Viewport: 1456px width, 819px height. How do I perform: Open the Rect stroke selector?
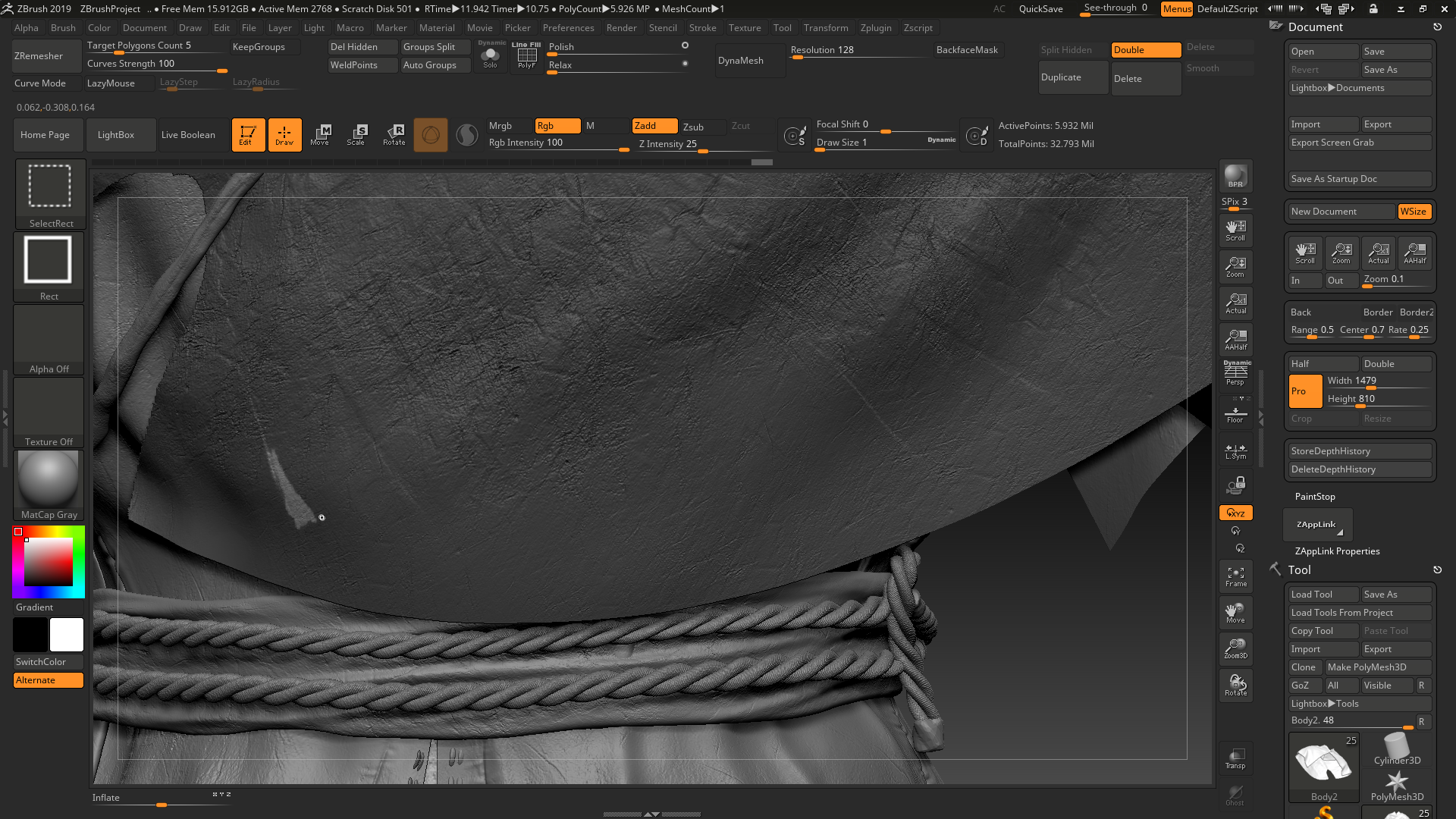point(49,267)
